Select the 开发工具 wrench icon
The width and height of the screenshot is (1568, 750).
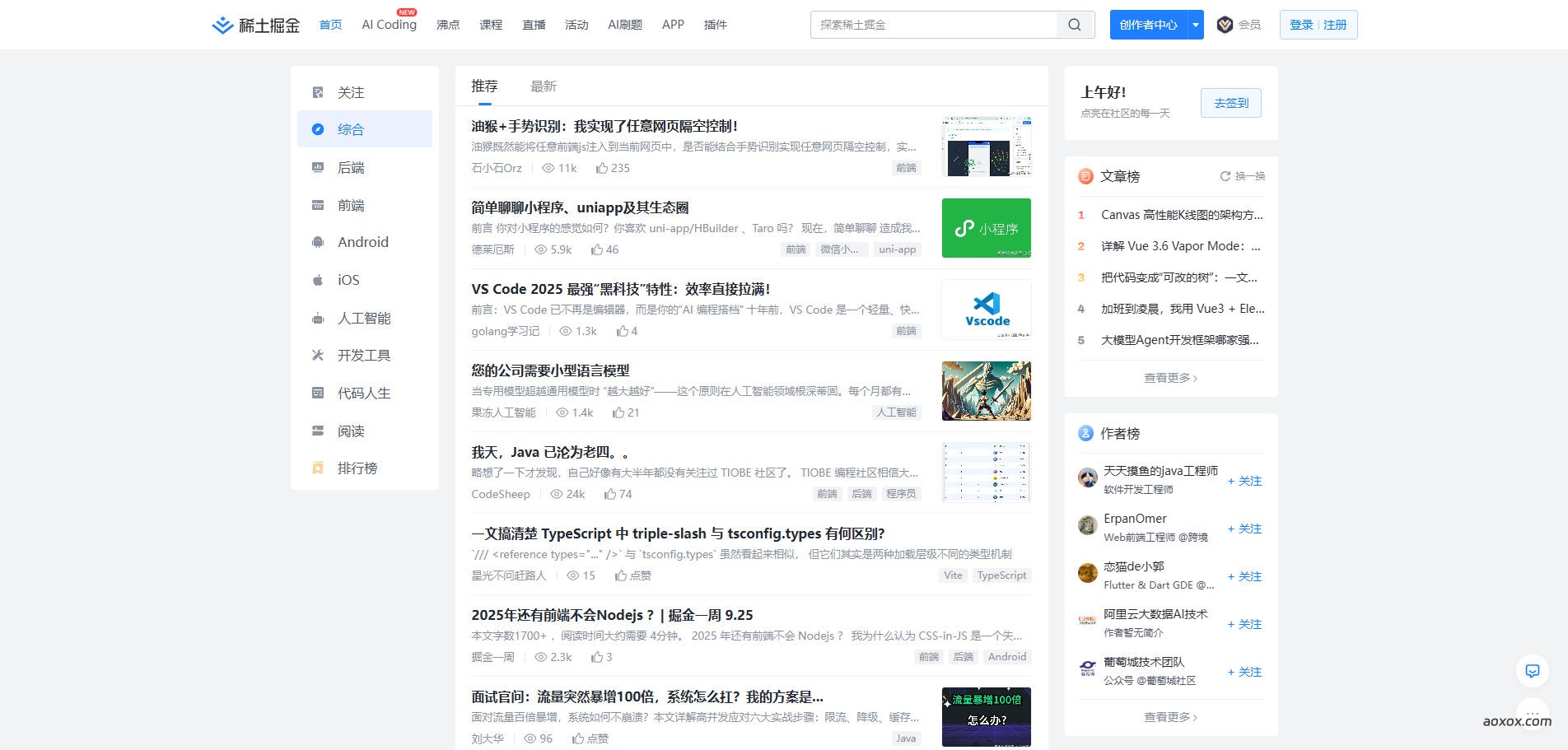click(x=318, y=355)
